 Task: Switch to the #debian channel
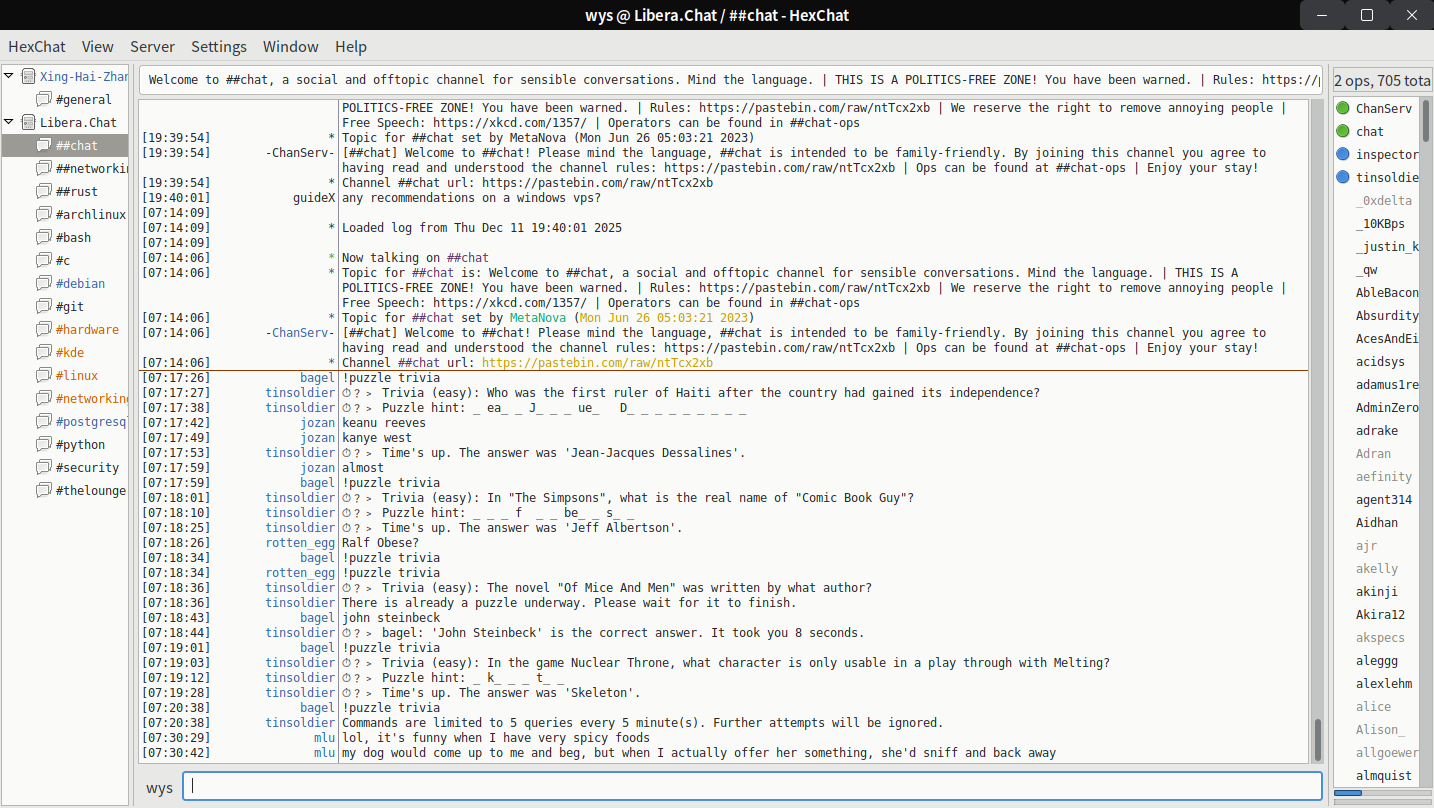click(80, 284)
